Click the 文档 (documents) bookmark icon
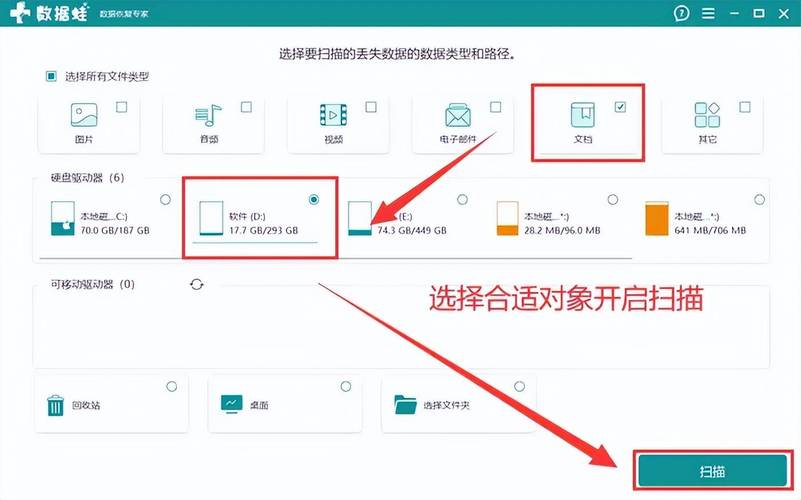This screenshot has height=500, width=801. point(583,114)
